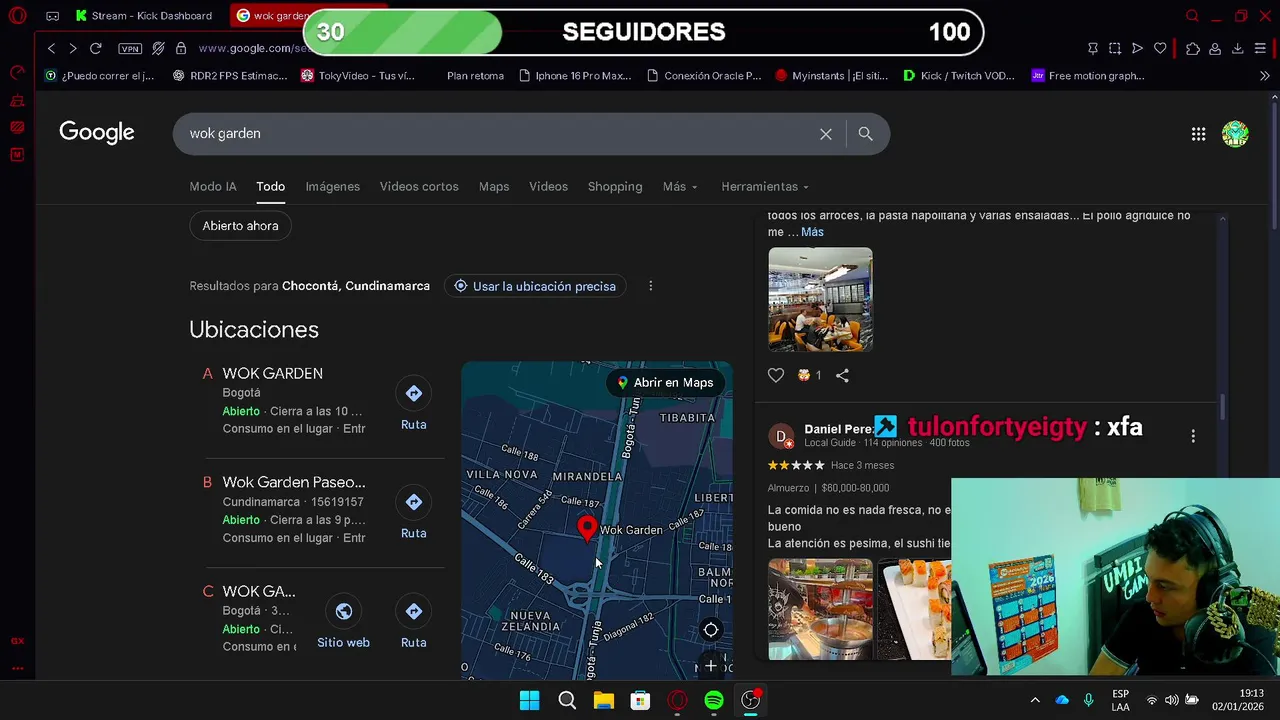Open location options three-dot menu
Image resolution: width=1280 pixels, height=720 pixels.
(x=651, y=286)
